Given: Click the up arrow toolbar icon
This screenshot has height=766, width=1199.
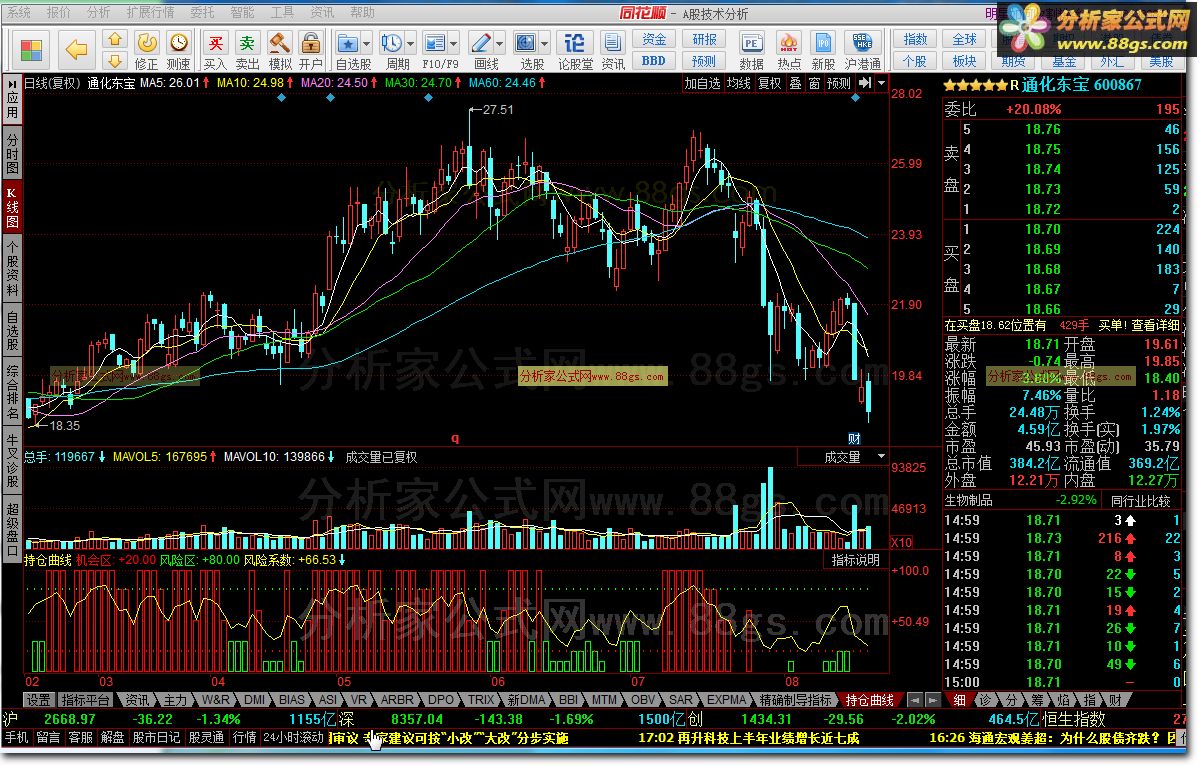Looking at the screenshot, I should tap(115, 38).
